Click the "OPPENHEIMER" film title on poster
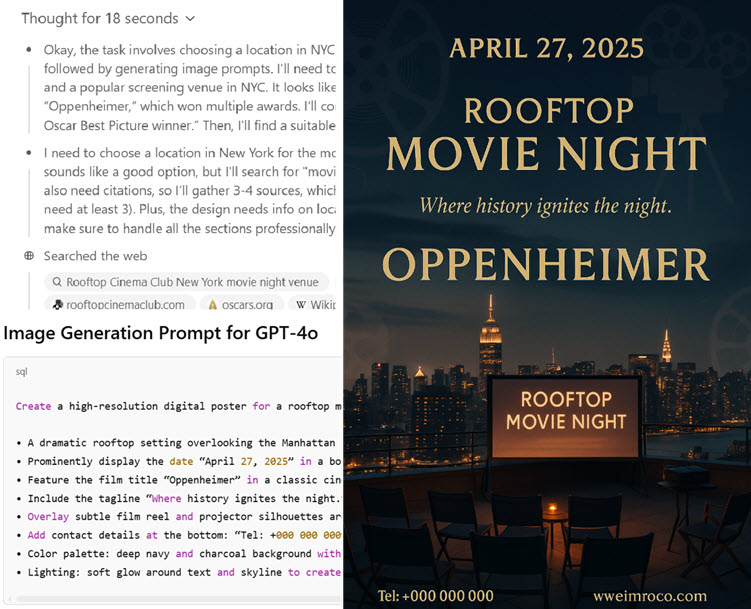Image resolution: width=751 pixels, height=609 pixels. [546, 264]
